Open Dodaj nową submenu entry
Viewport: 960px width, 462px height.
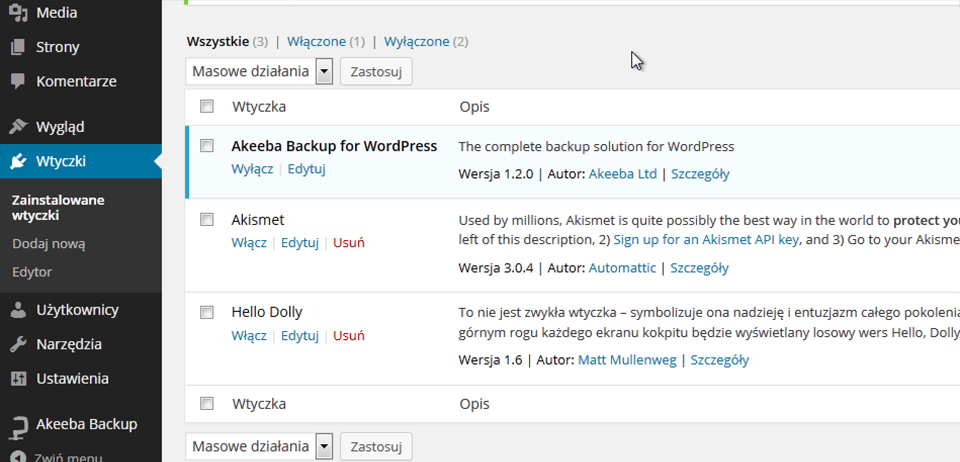[48, 244]
